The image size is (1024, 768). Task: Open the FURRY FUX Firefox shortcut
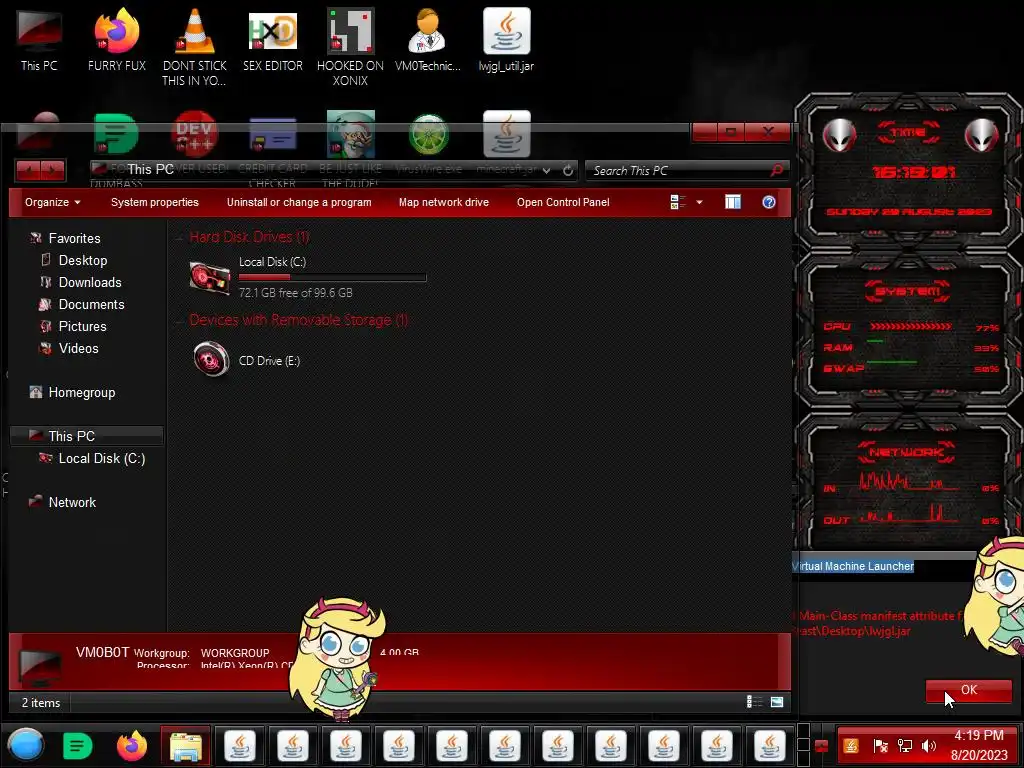pyautogui.click(x=117, y=39)
